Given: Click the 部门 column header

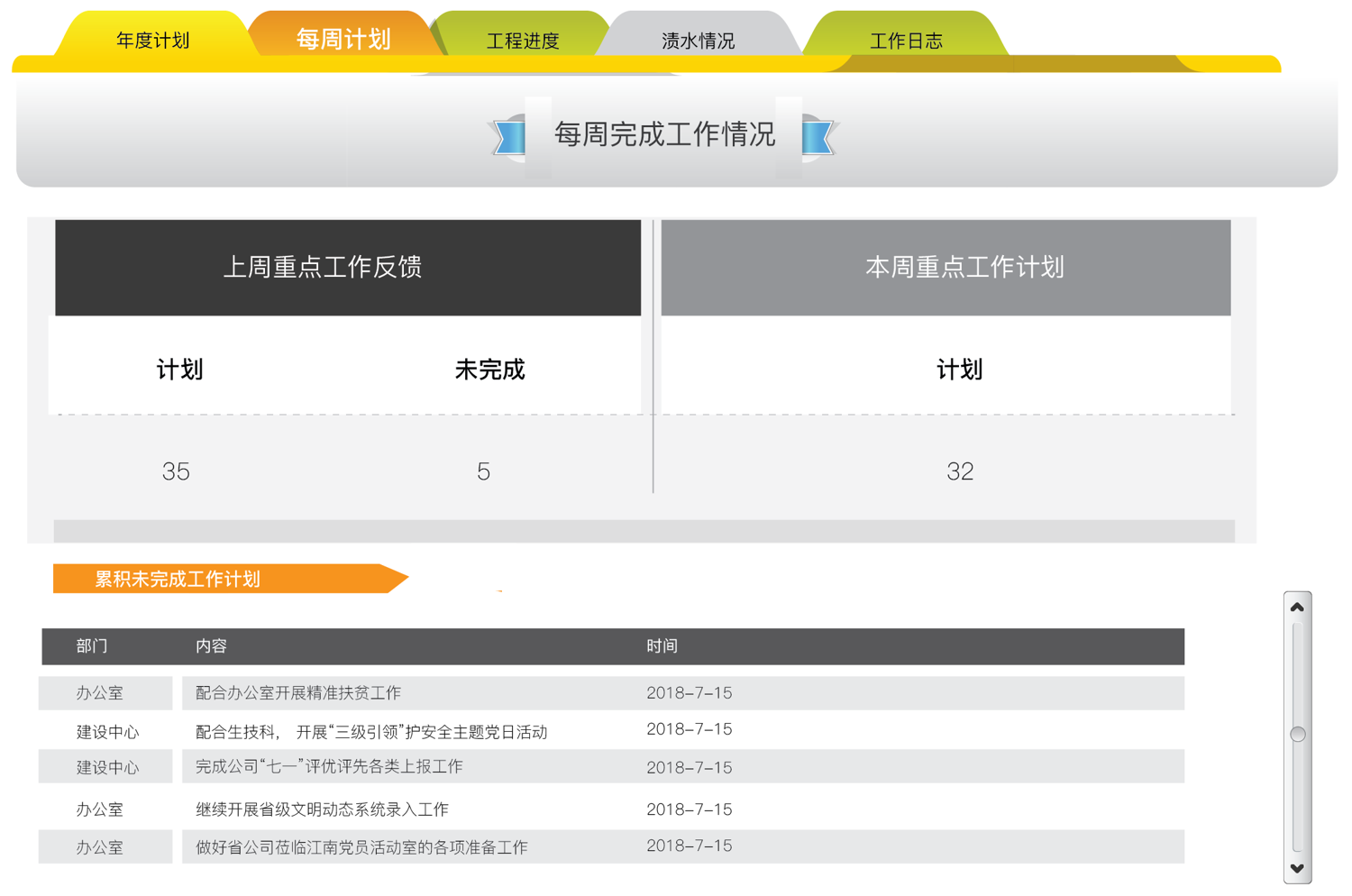Looking at the screenshot, I should pos(92,646).
